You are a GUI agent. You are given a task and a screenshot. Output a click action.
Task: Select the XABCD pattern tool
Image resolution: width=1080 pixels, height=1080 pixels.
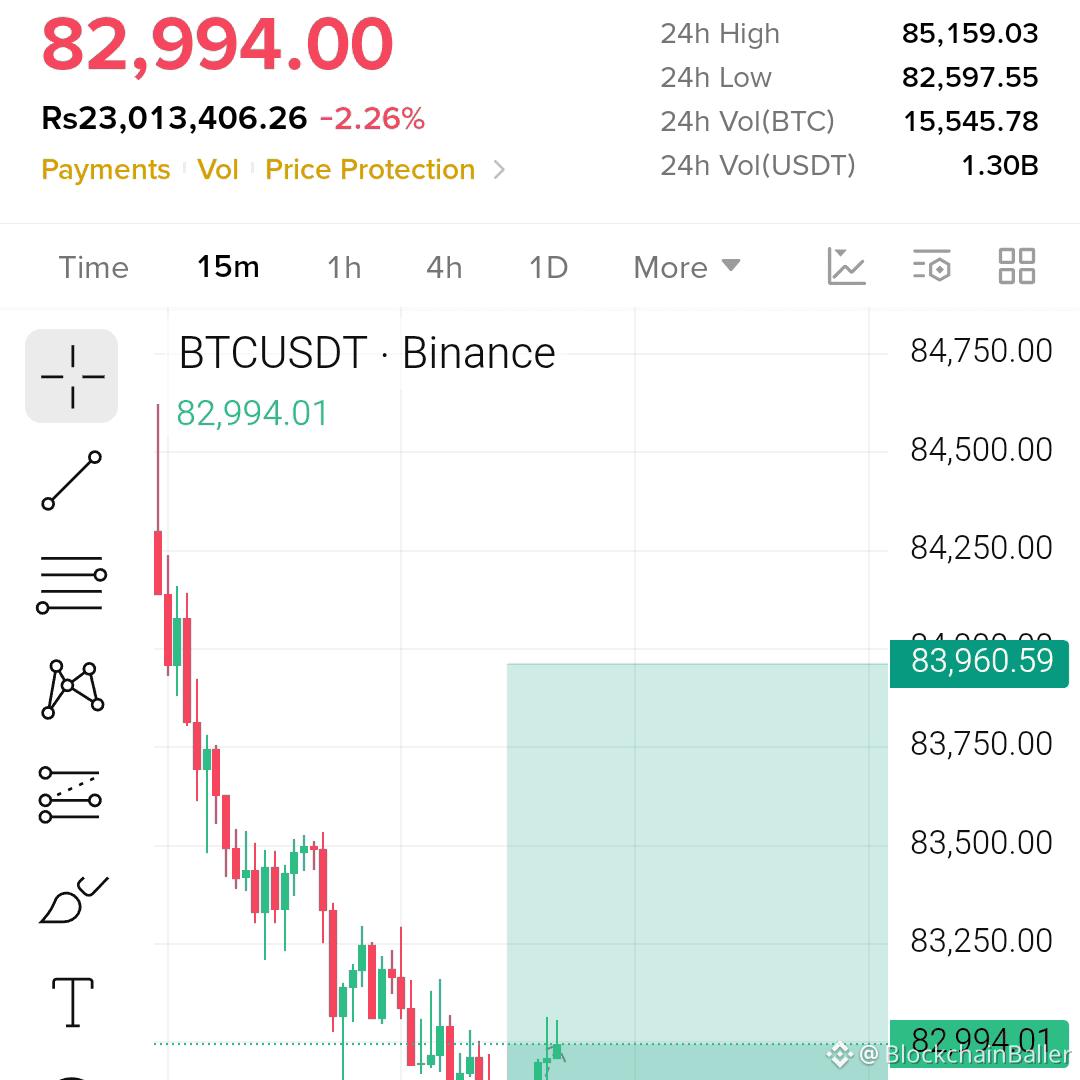pos(72,689)
